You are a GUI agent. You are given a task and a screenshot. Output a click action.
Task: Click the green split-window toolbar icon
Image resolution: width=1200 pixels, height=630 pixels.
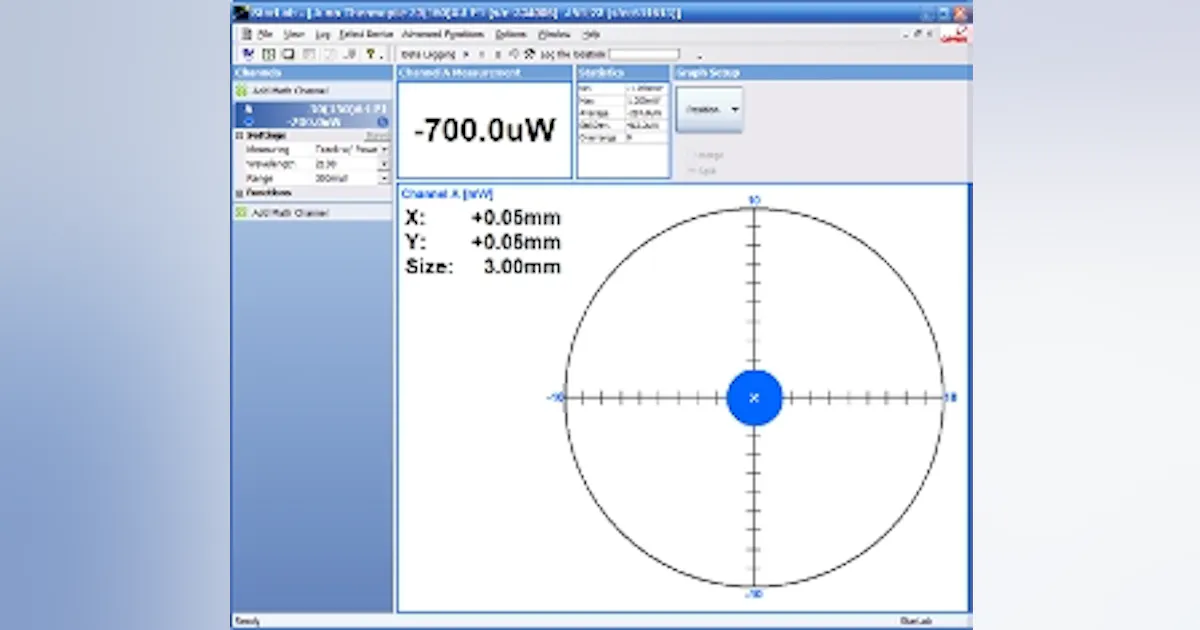pyautogui.click(x=268, y=54)
